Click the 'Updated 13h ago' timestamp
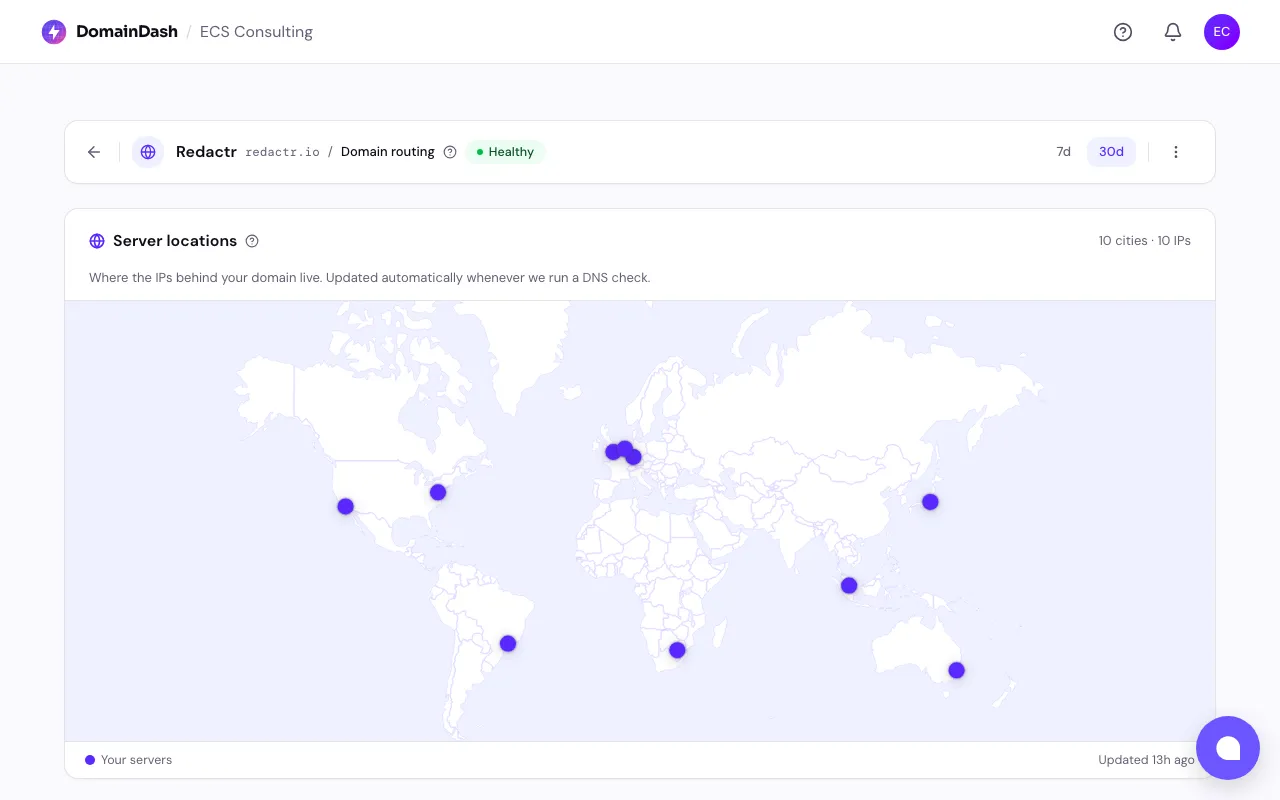 pos(1147,760)
